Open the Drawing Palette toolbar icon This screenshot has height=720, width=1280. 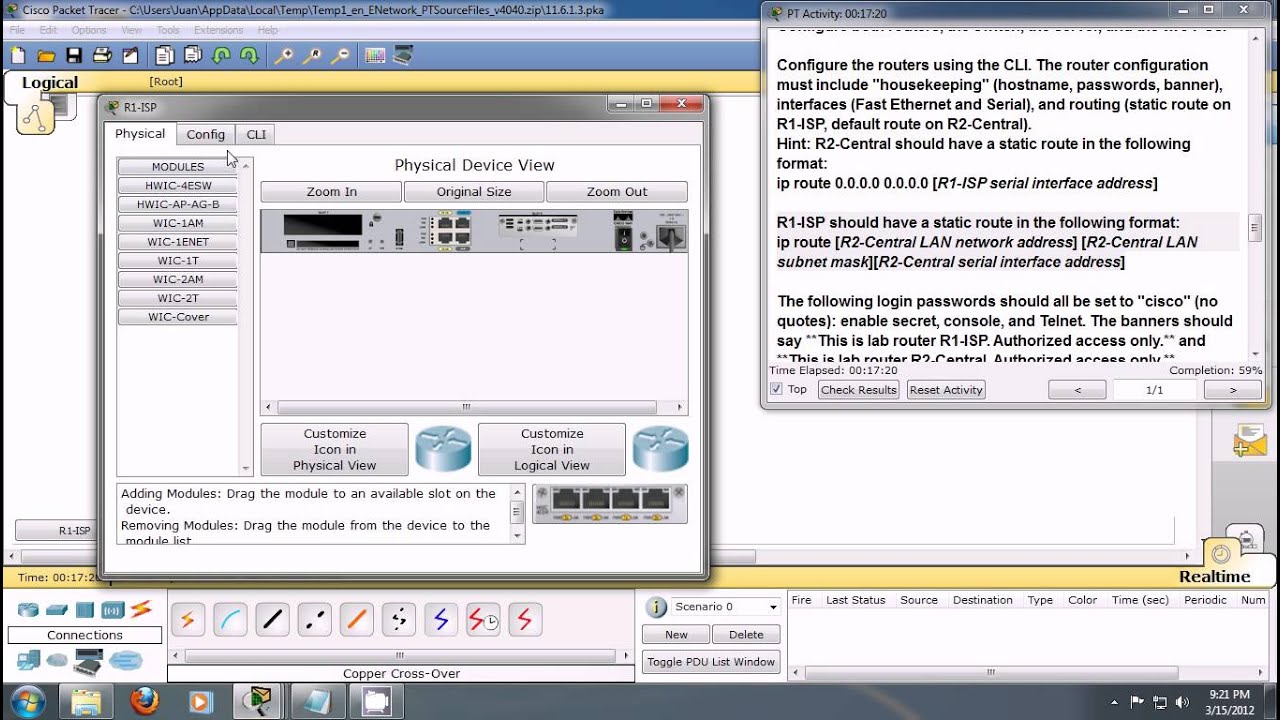375,56
